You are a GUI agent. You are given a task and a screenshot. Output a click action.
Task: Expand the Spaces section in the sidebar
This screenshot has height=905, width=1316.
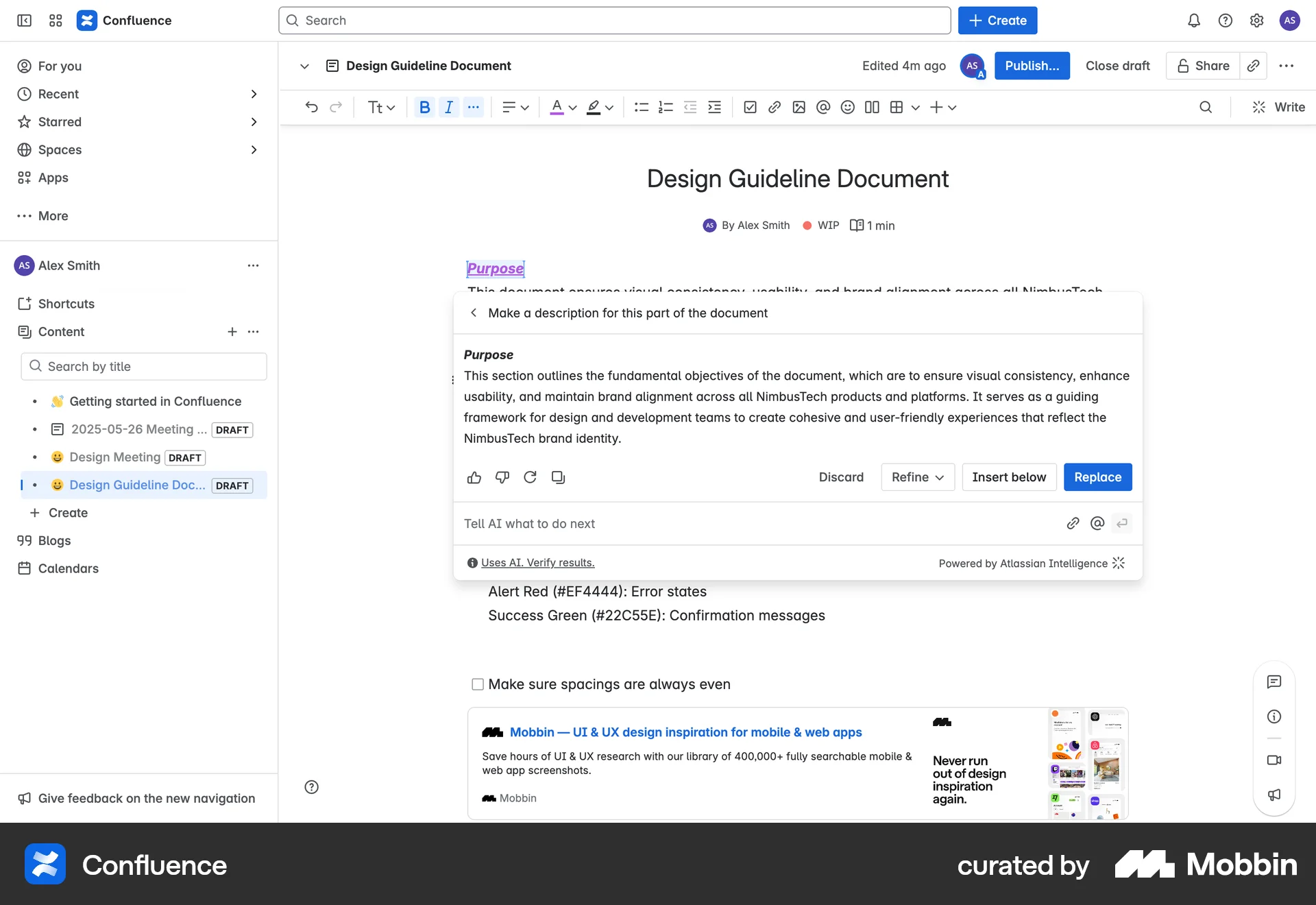254,149
